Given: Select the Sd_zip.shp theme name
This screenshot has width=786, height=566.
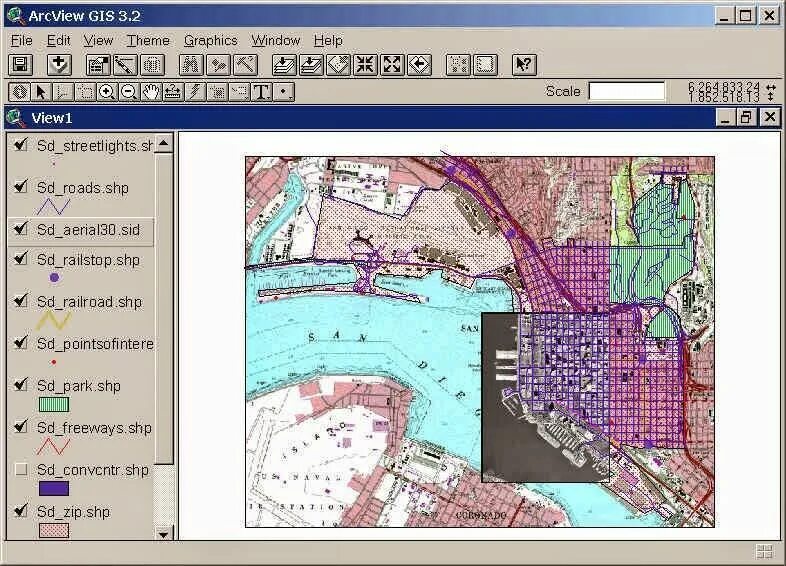Looking at the screenshot, I should coord(73,512).
